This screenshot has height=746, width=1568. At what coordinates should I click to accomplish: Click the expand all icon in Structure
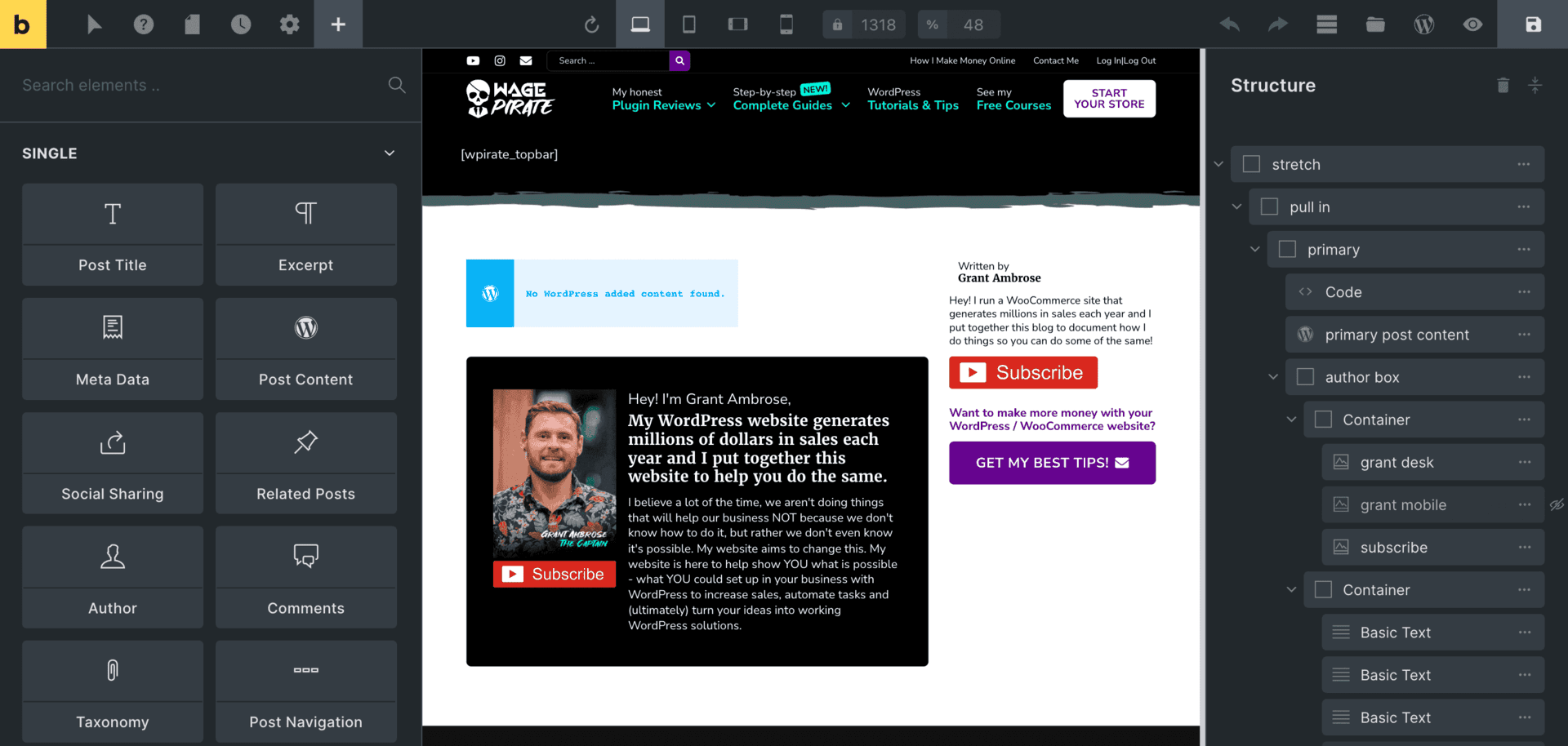(x=1535, y=85)
